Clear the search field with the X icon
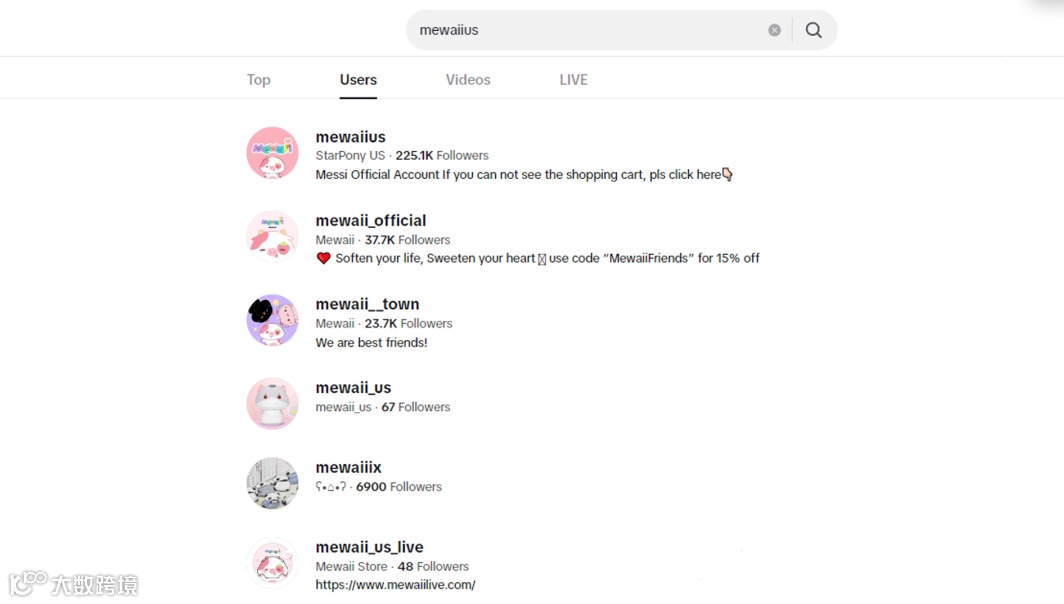The width and height of the screenshot is (1064, 604). pyautogui.click(x=774, y=30)
